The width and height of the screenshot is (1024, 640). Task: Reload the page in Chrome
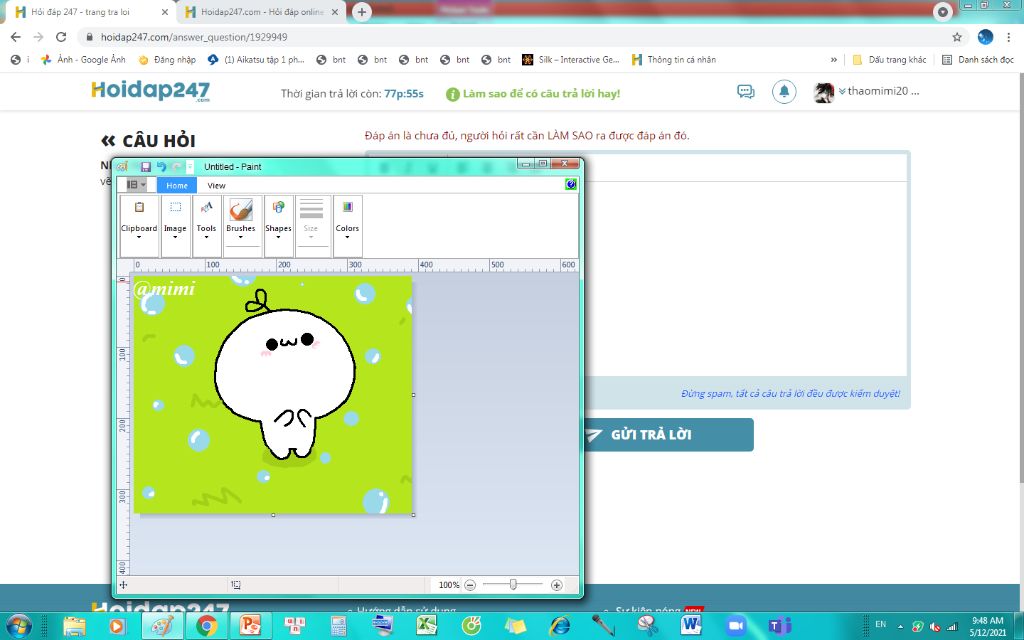[61, 37]
